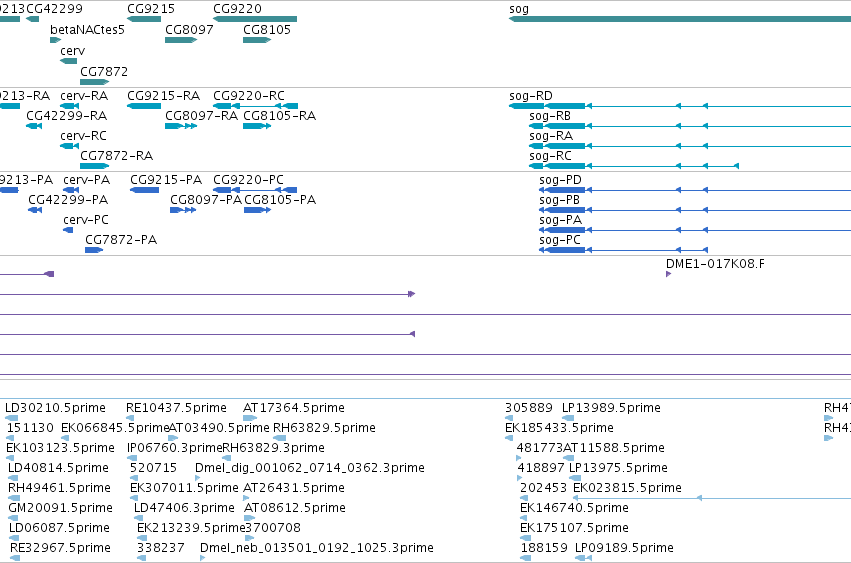Select the CG42299-PA protein glyph
The width and height of the screenshot is (851, 563).
[35, 210]
